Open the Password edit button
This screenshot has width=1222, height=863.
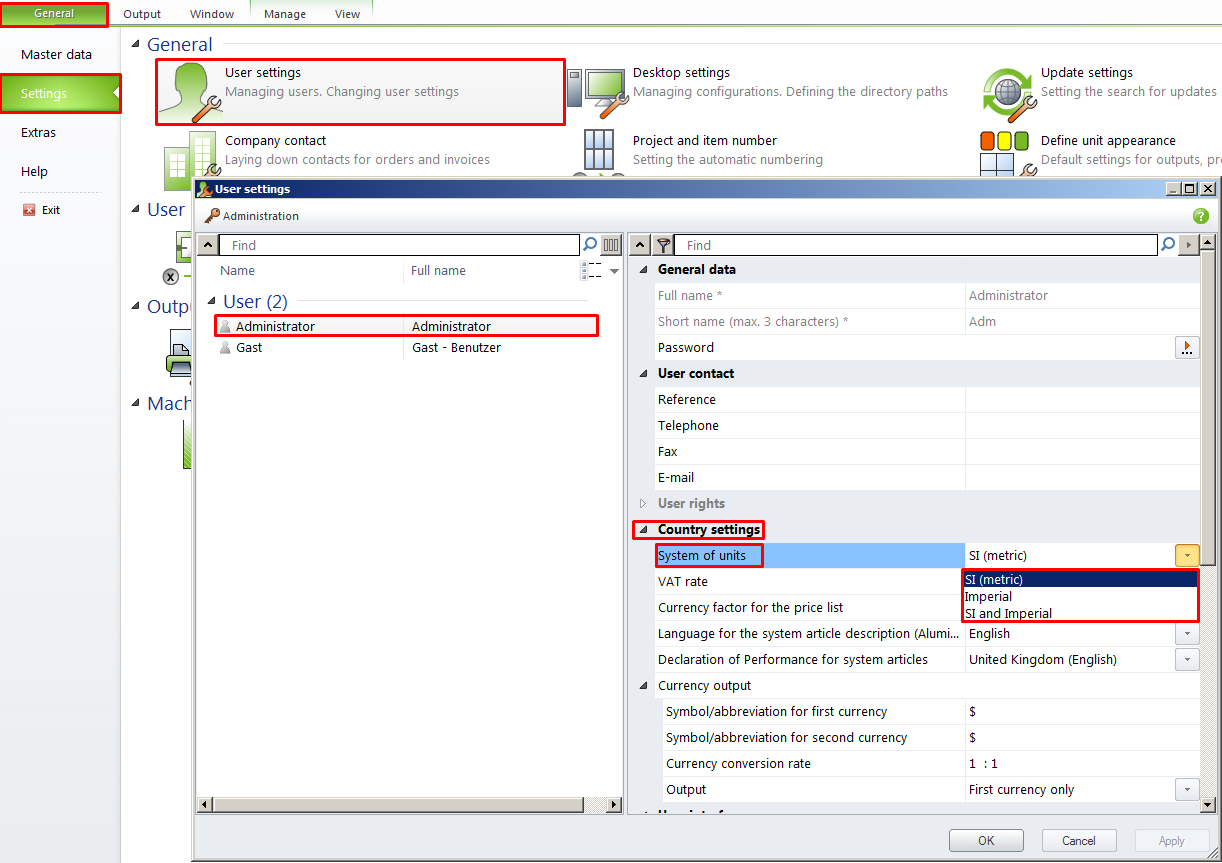1186,348
